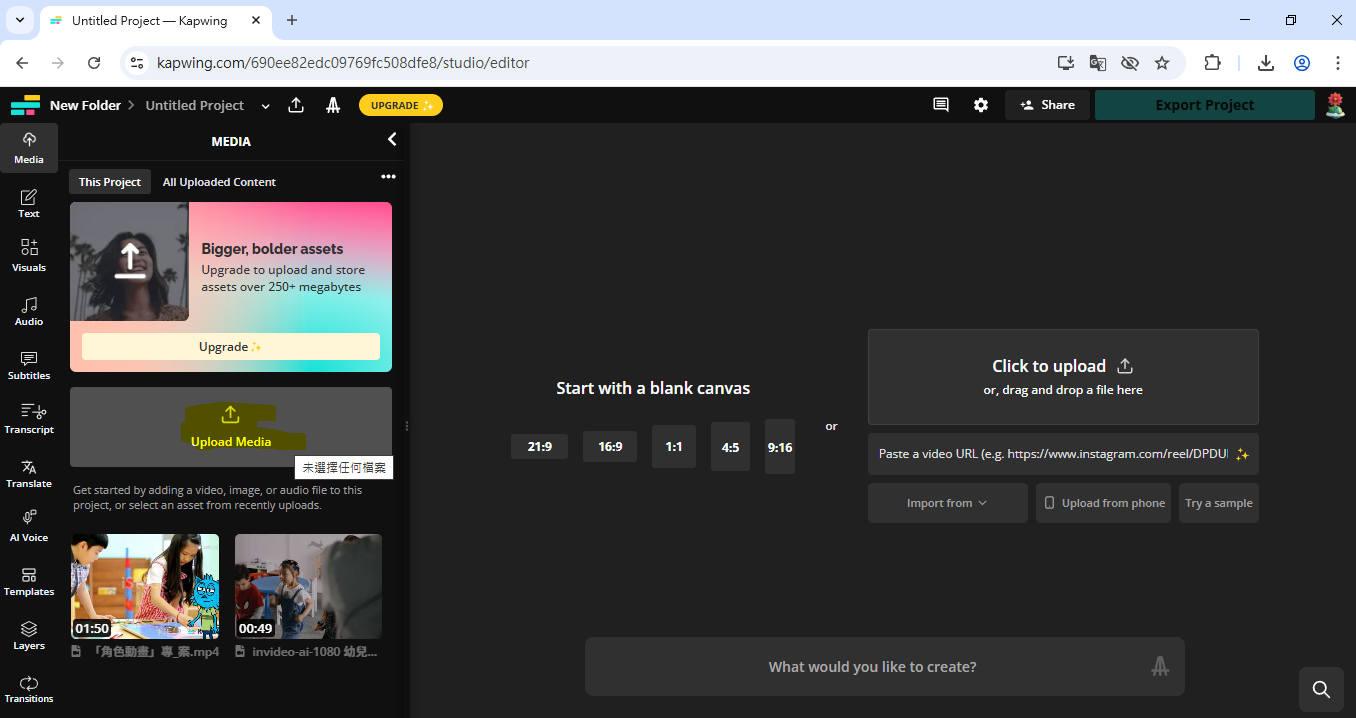Switch to This Project tab
Screen dimensions: 1356x718
110,182
